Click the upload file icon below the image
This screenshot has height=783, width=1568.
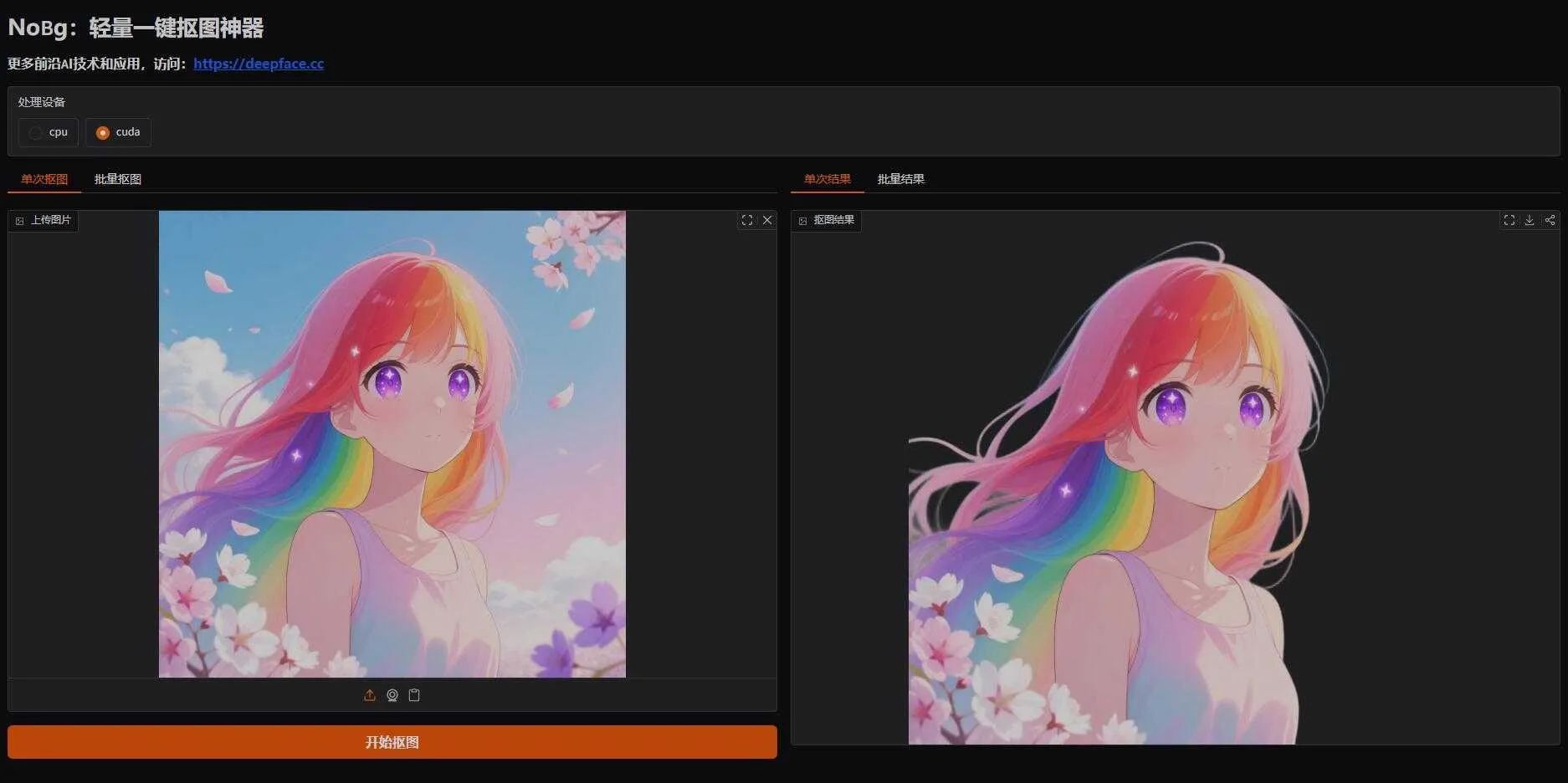coord(370,695)
